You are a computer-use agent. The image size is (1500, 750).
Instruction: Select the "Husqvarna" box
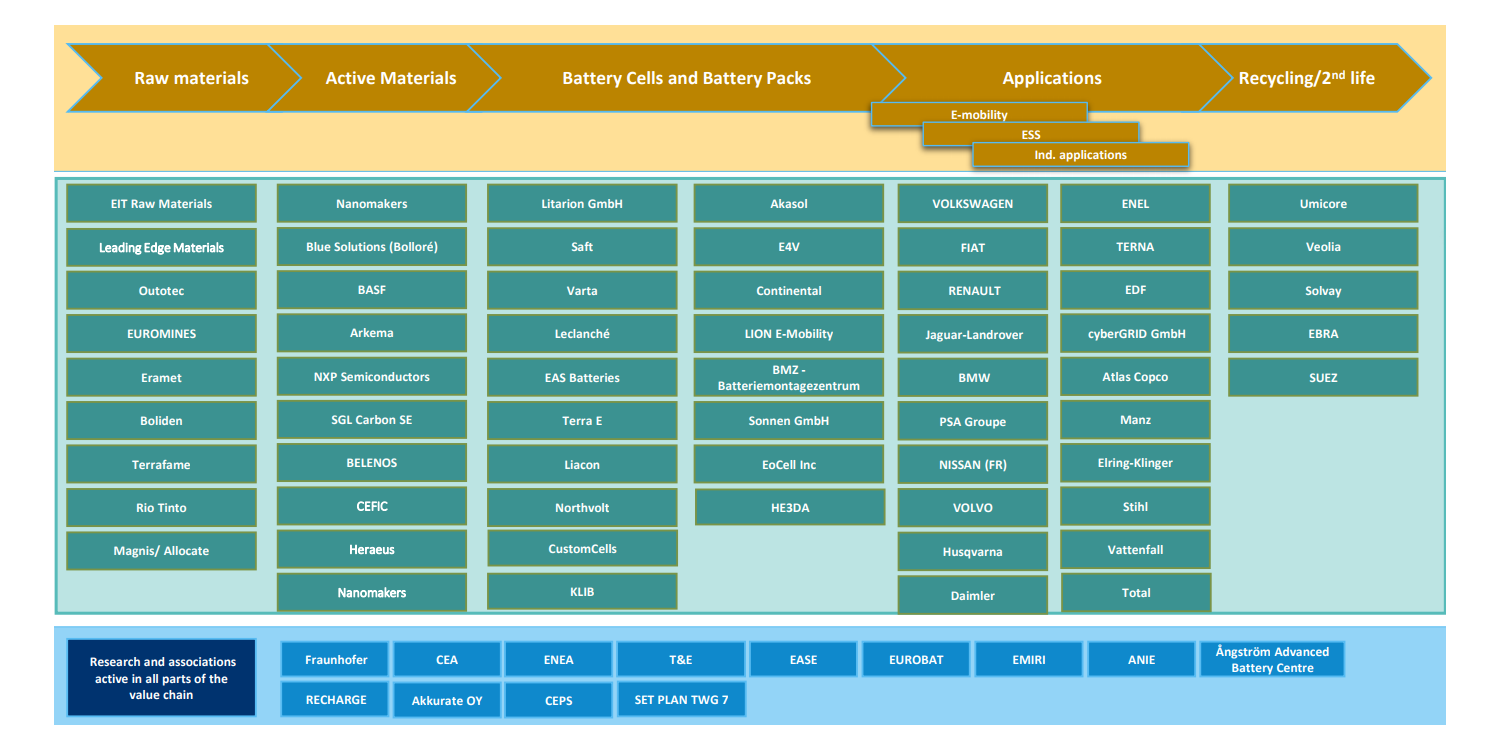tap(973, 552)
